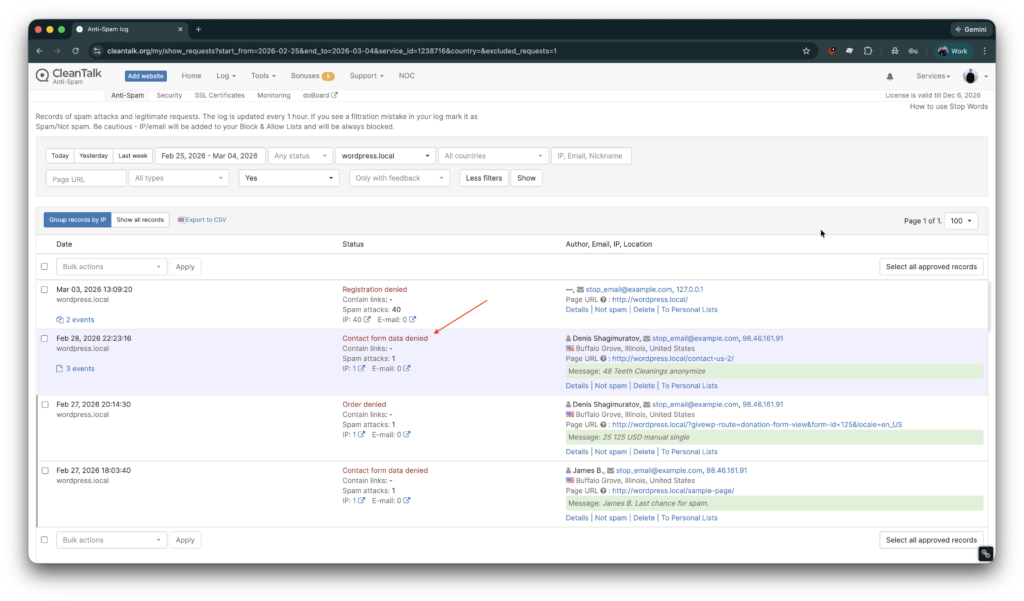The height and width of the screenshot is (601, 1024).
Task: Click the calendar icon next to 3 events
Action: (60, 368)
